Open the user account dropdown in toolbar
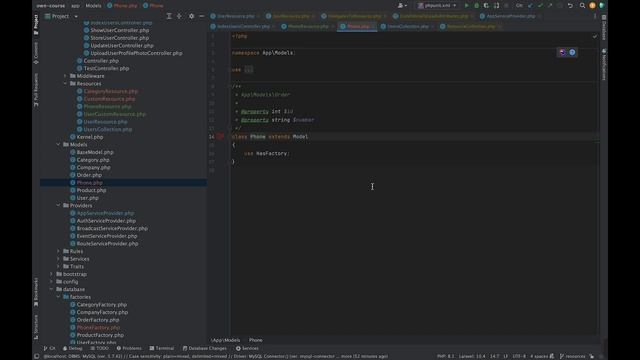 pos(402,6)
